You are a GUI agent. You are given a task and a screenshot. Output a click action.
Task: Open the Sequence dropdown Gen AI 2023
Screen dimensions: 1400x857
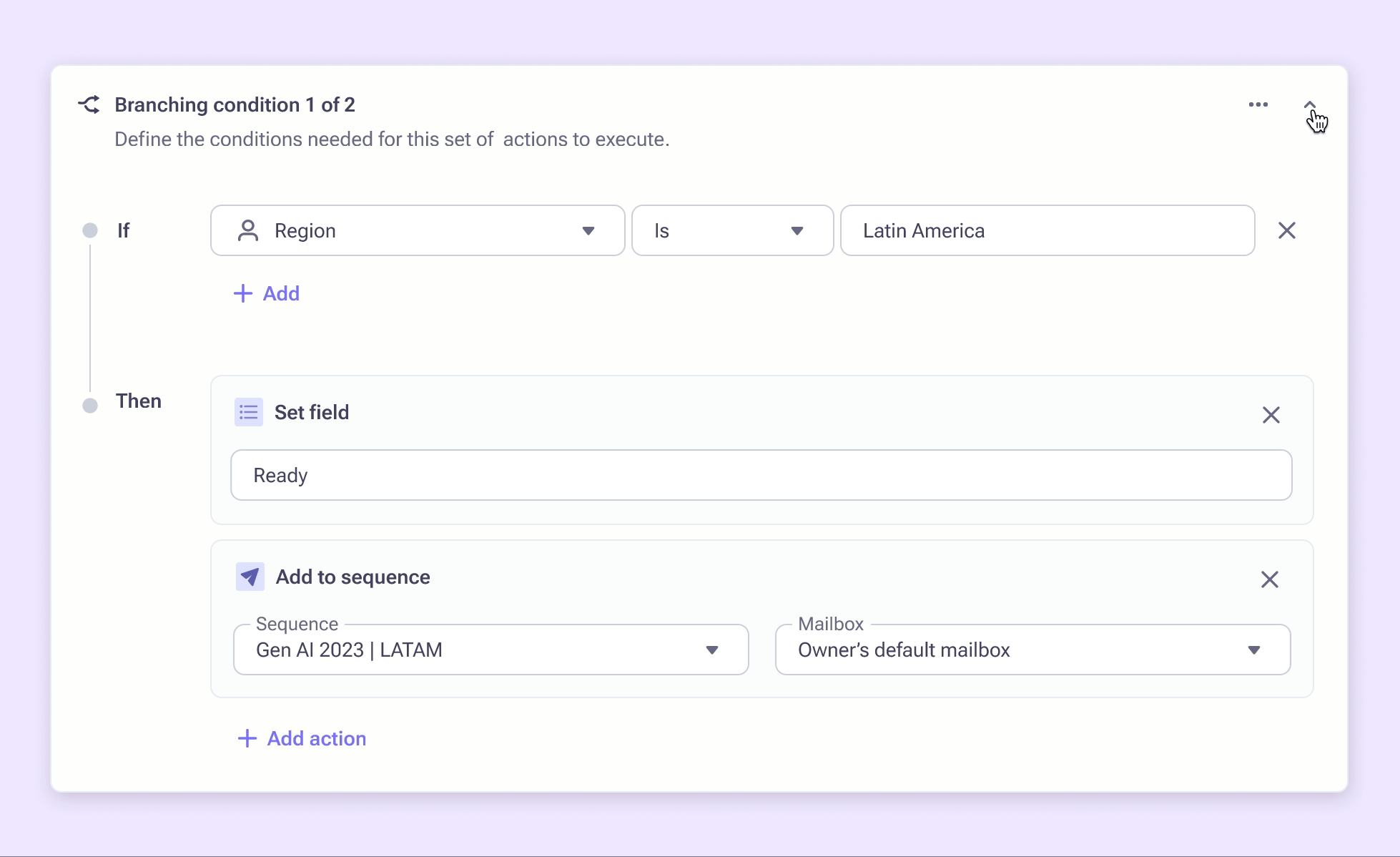click(491, 650)
